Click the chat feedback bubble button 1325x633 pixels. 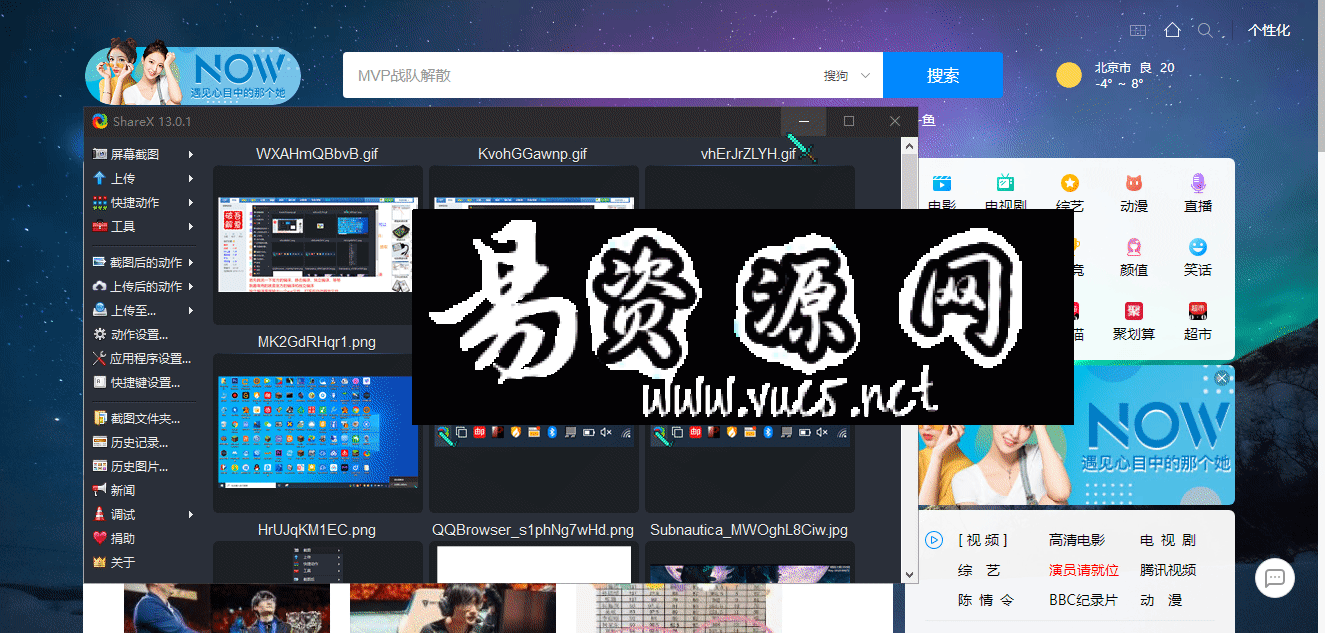pyautogui.click(x=1275, y=578)
